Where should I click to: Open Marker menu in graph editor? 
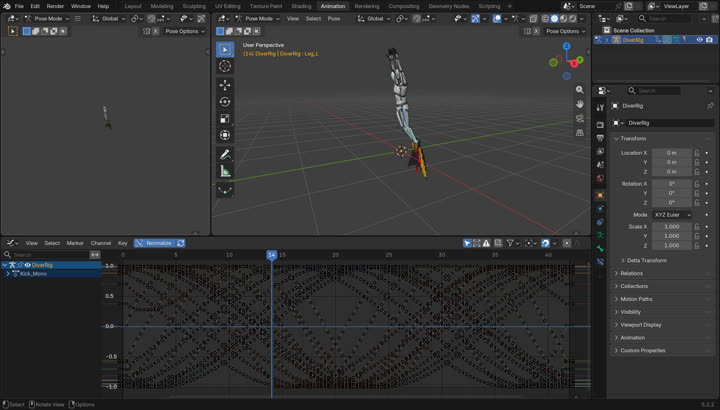pos(75,243)
